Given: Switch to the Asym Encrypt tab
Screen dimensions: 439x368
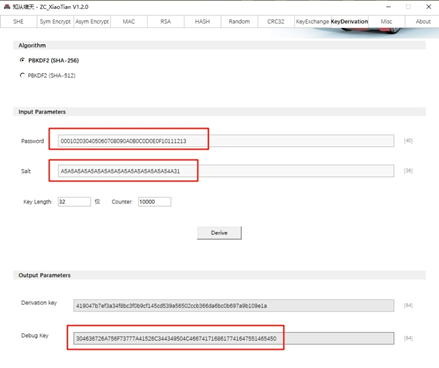Looking at the screenshot, I should (x=92, y=21).
